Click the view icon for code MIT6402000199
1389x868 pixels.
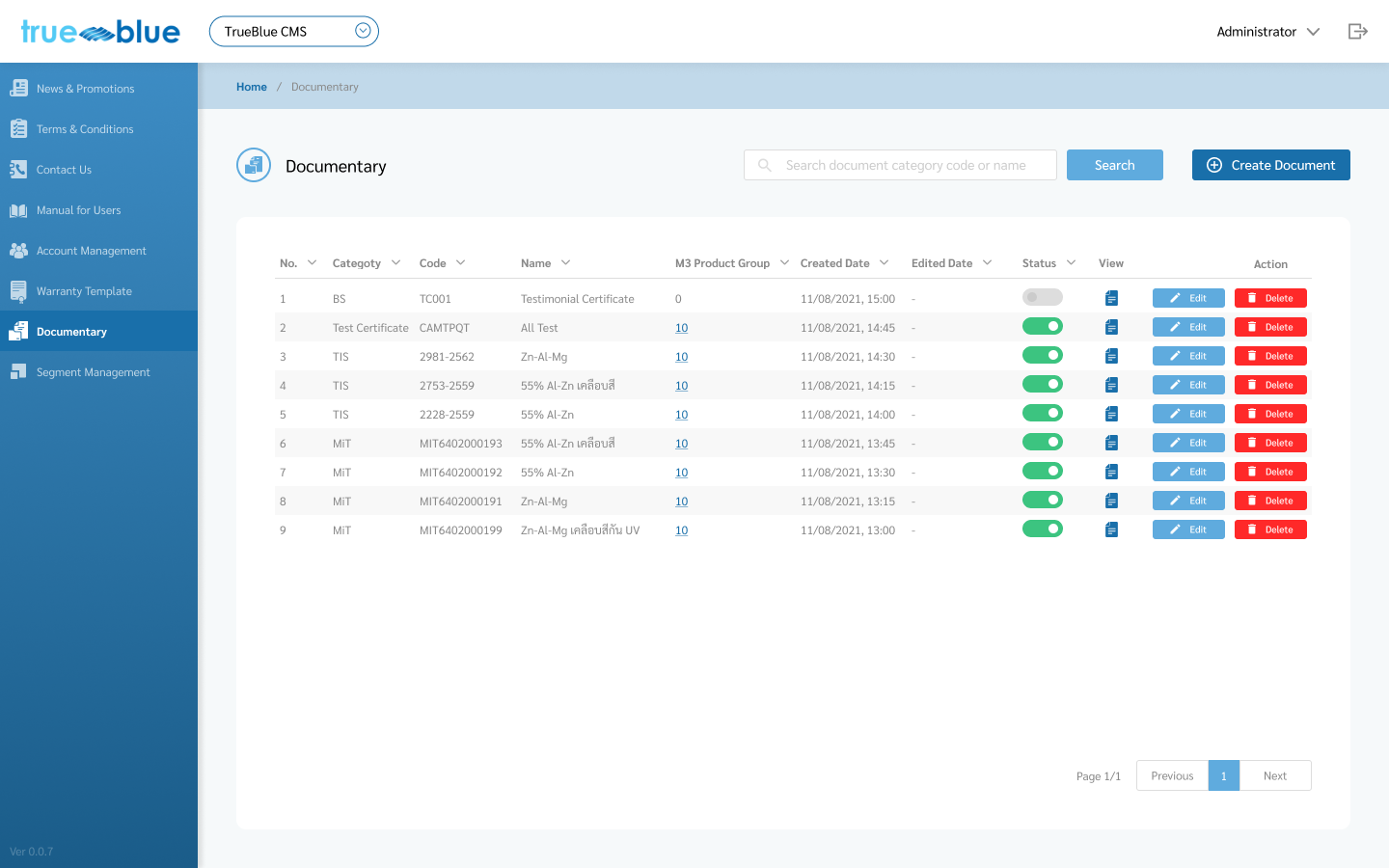[1111, 530]
